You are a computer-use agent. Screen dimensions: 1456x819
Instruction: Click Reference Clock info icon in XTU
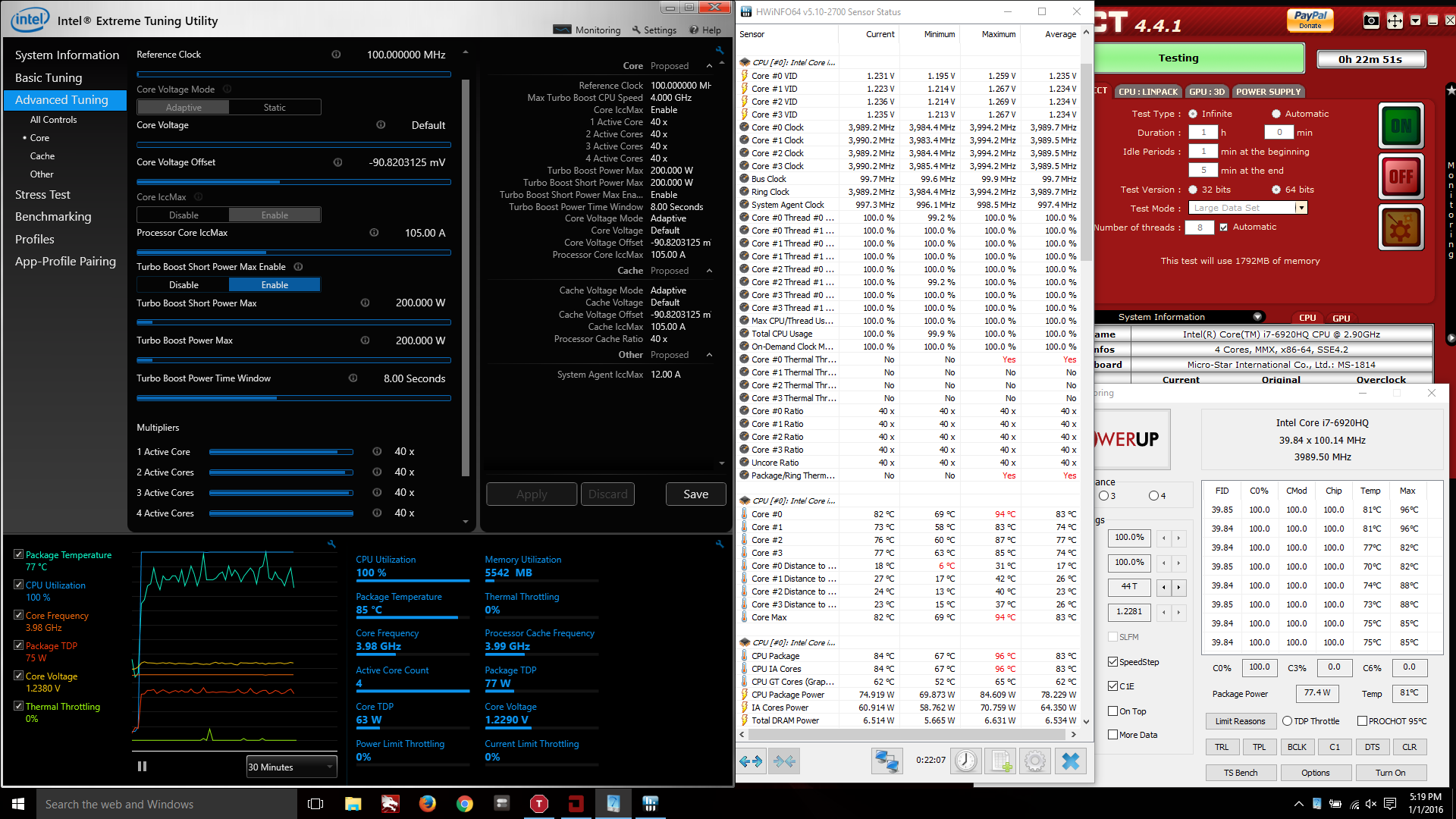[x=336, y=55]
